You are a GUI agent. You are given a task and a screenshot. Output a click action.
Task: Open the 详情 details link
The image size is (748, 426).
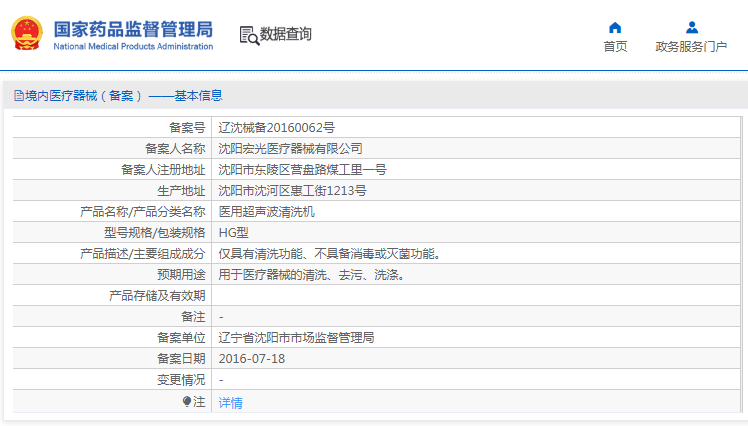point(230,403)
